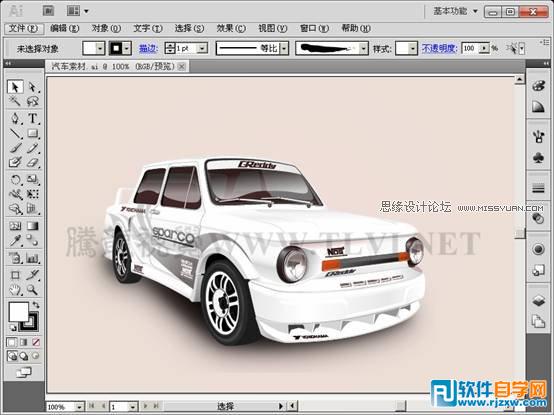Select the Eyedropper tool
The height and width of the screenshot is (415, 554).
tap(15, 241)
